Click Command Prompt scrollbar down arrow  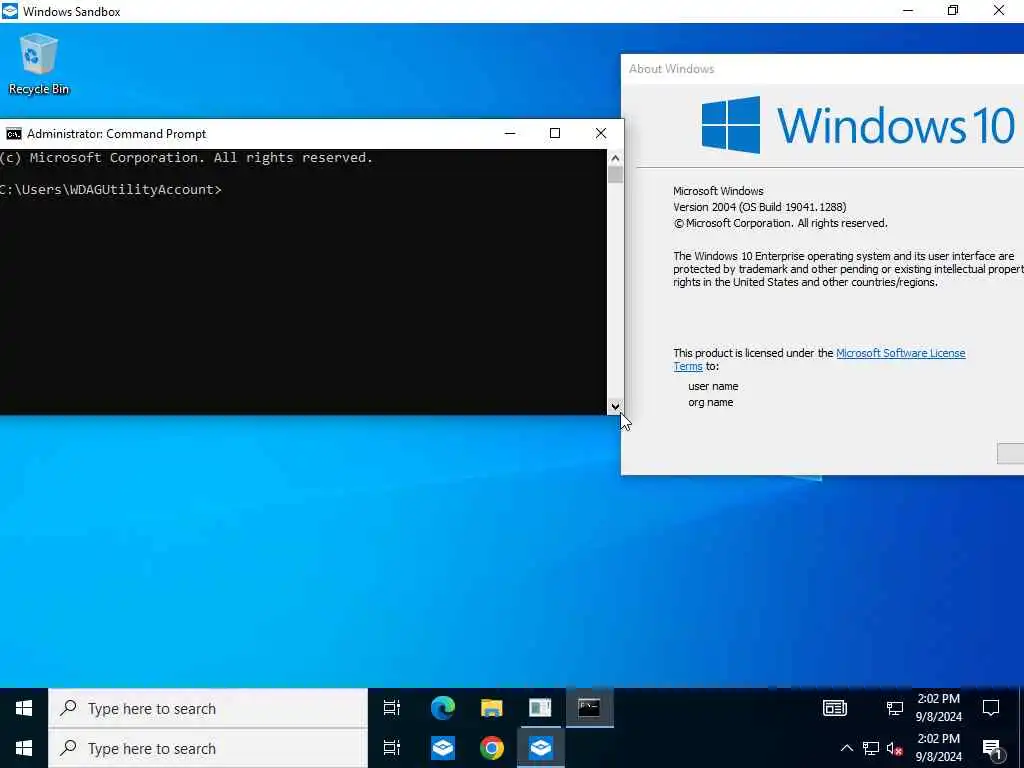(x=615, y=406)
